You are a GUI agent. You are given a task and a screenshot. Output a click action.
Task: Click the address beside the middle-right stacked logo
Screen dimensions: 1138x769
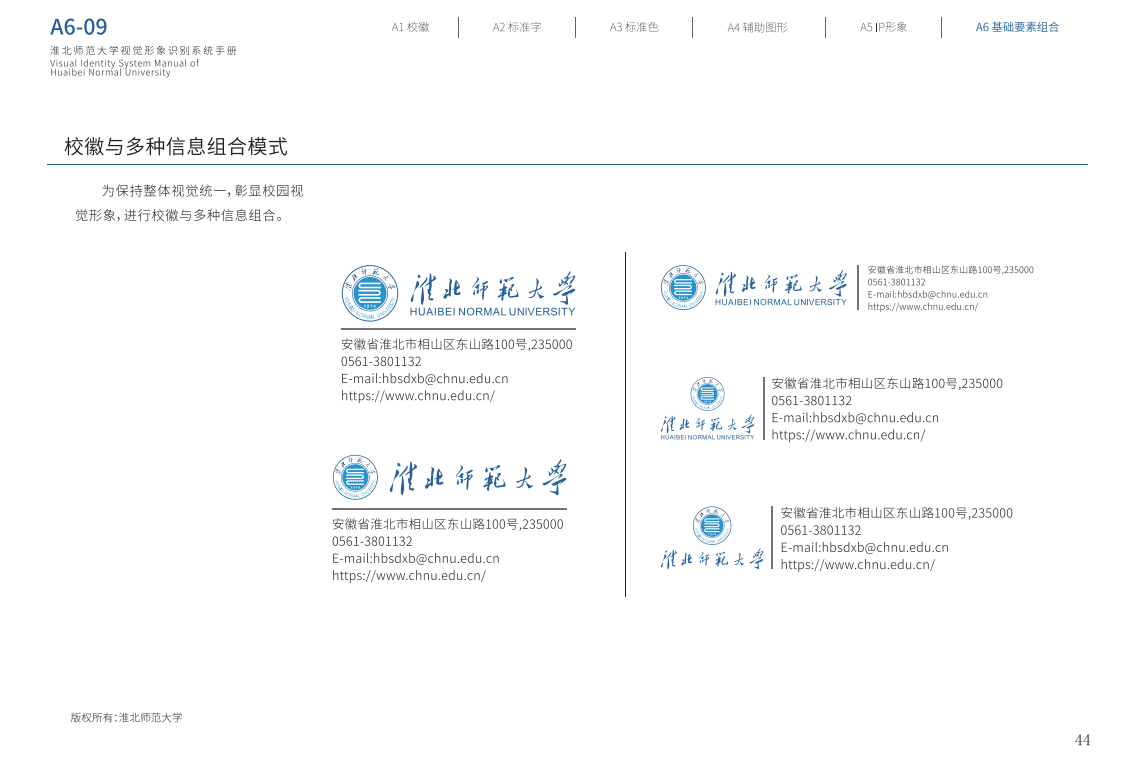click(x=887, y=384)
